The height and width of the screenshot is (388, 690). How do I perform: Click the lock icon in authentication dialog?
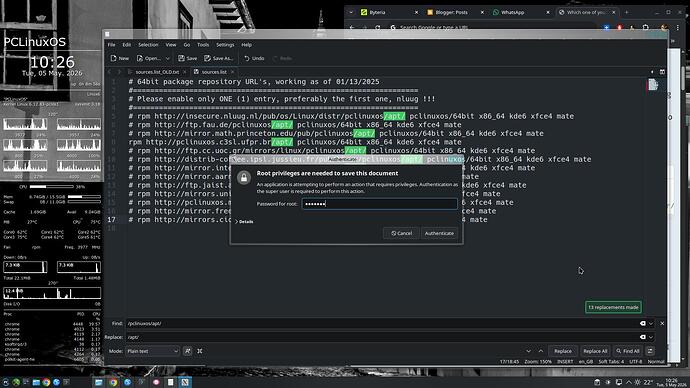pos(244,178)
